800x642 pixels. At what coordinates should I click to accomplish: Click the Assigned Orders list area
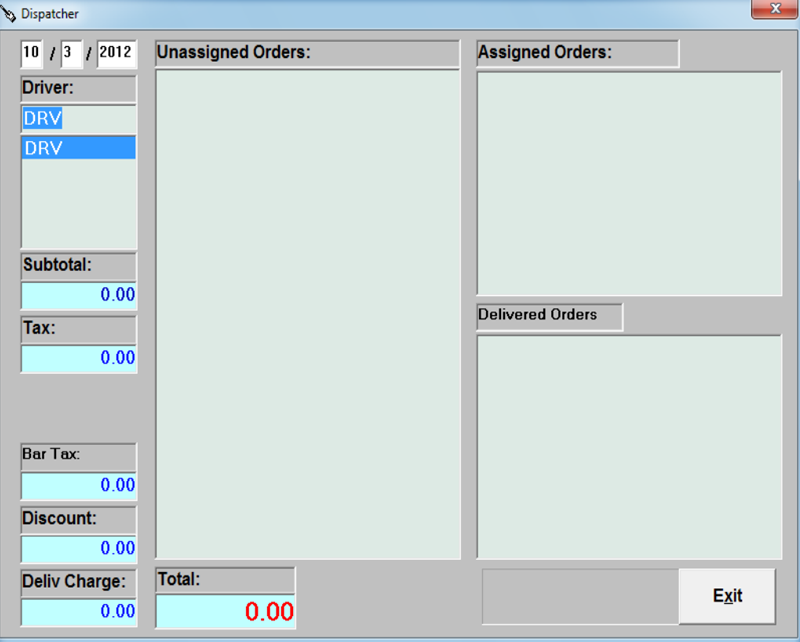coord(629,184)
